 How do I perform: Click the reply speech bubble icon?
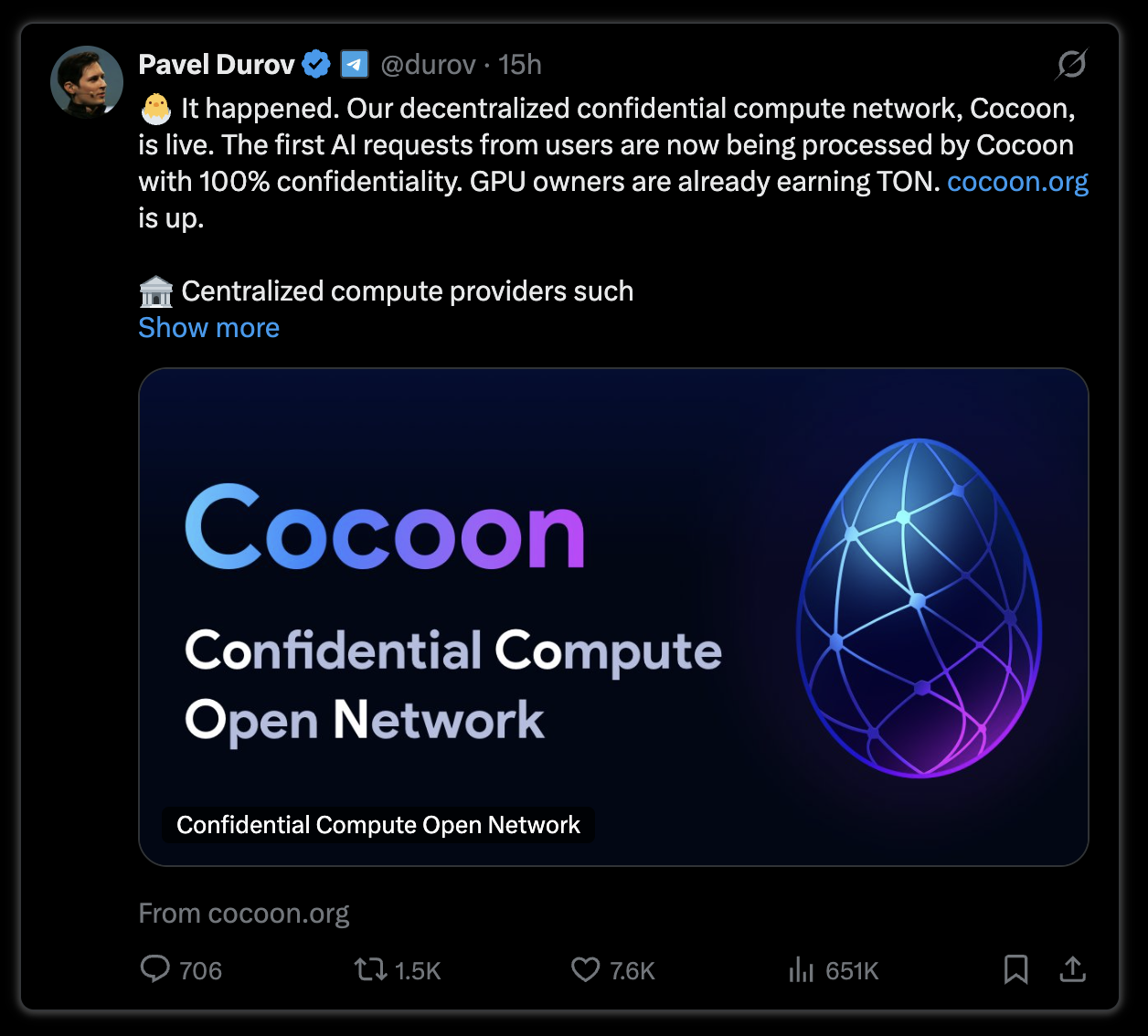[154, 969]
